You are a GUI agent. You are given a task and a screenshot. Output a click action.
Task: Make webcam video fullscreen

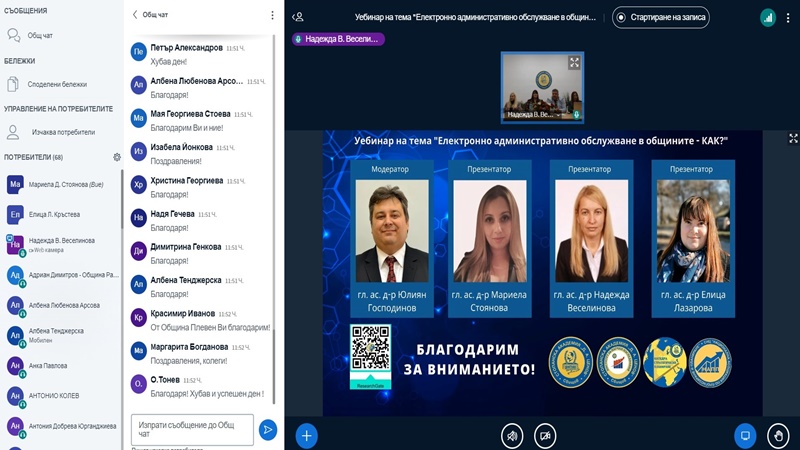[x=574, y=63]
